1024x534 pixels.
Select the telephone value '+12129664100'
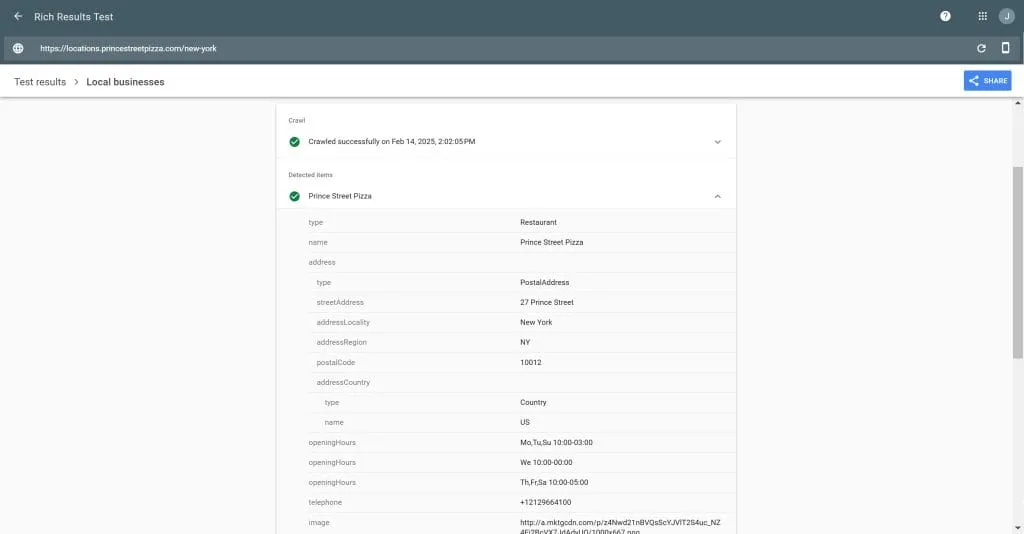point(545,503)
